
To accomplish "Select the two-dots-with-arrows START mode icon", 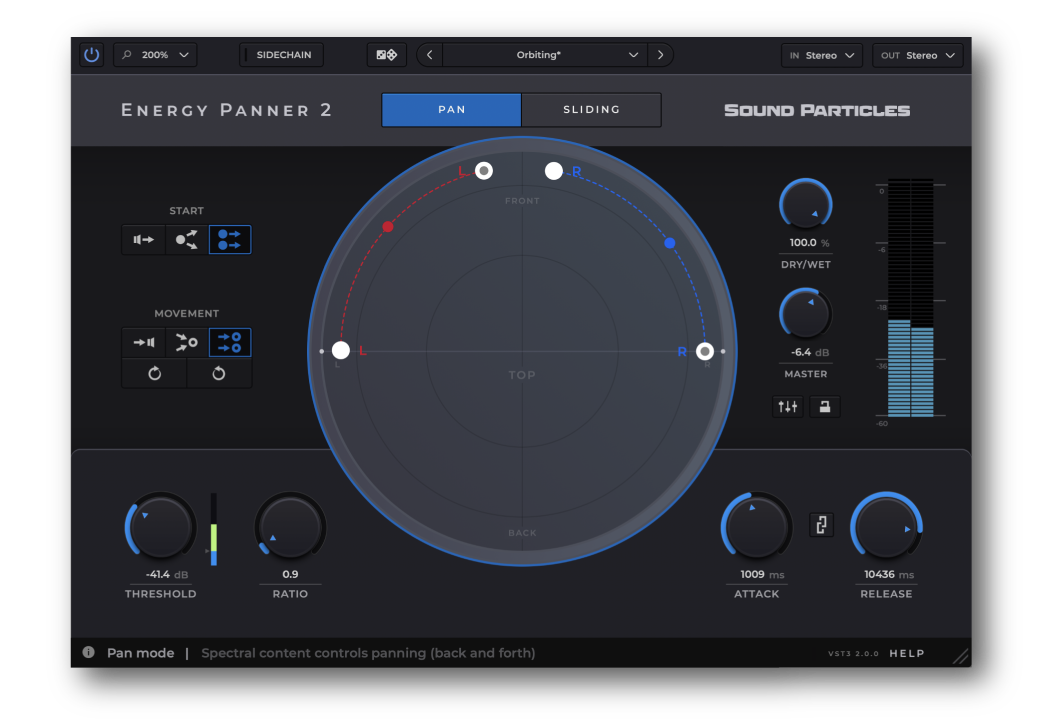I will click(x=230, y=239).
